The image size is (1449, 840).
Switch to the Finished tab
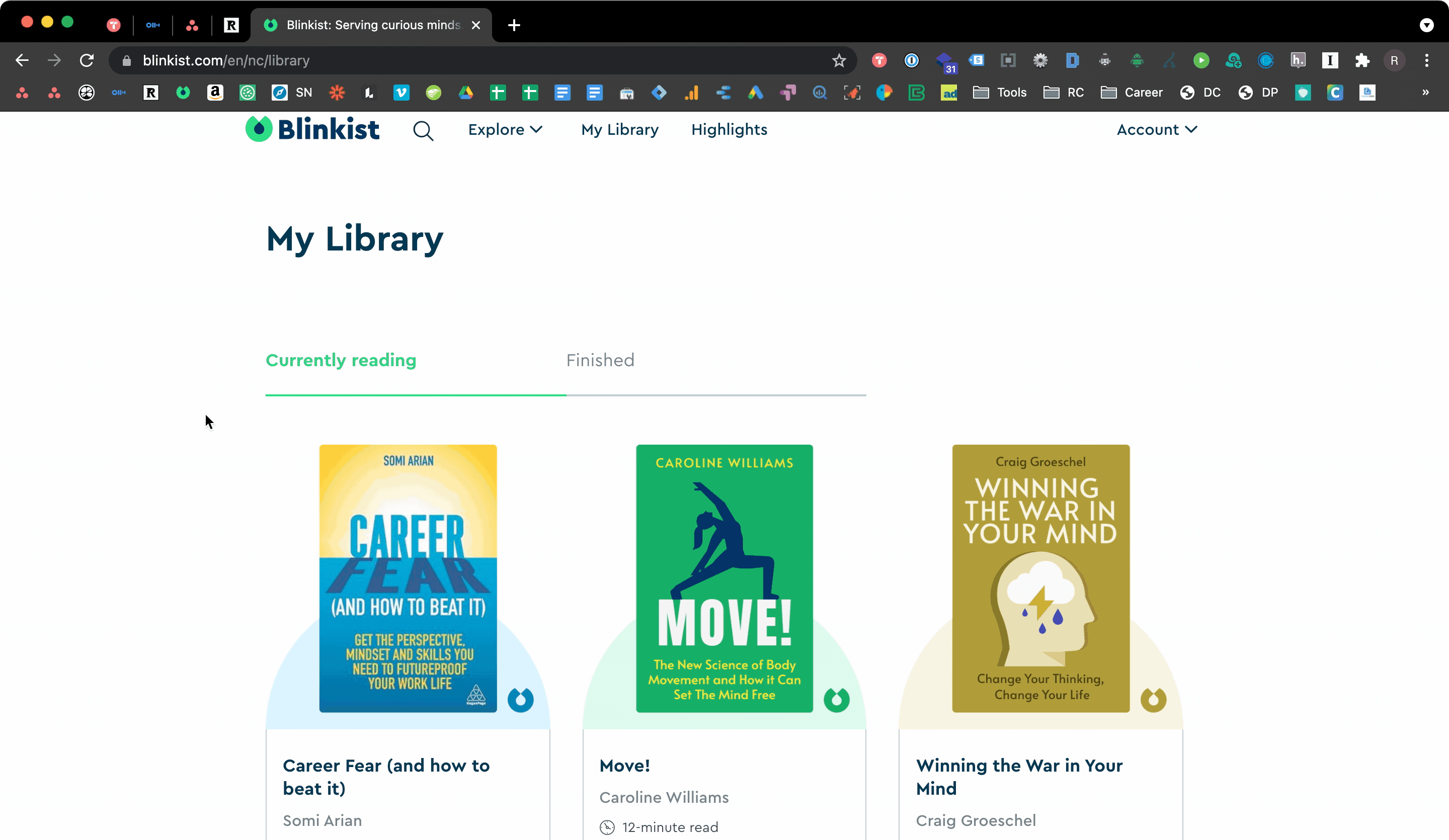(600, 360)
